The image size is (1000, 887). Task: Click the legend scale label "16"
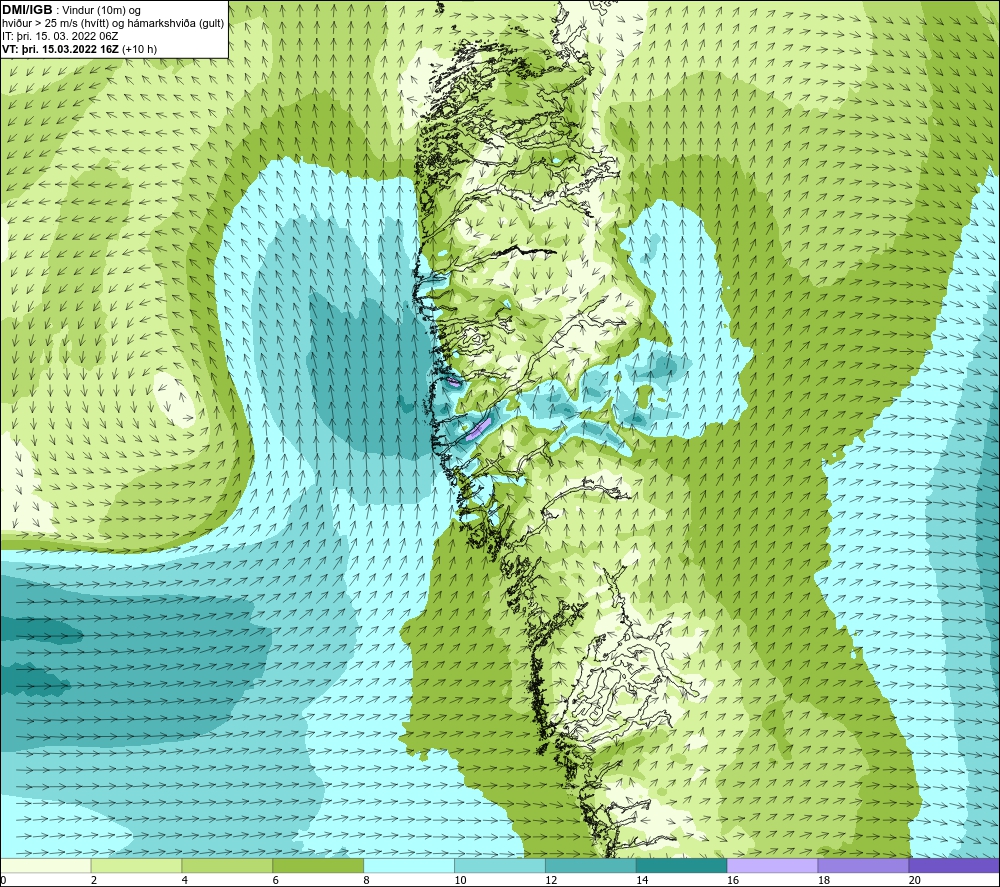coord(733,881)
